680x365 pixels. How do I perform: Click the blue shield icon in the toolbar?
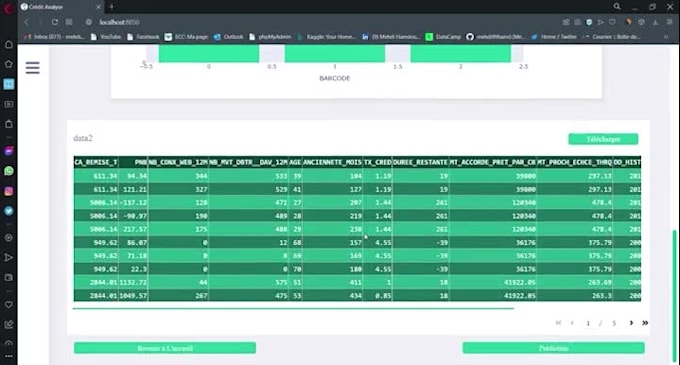coord(589,22)
